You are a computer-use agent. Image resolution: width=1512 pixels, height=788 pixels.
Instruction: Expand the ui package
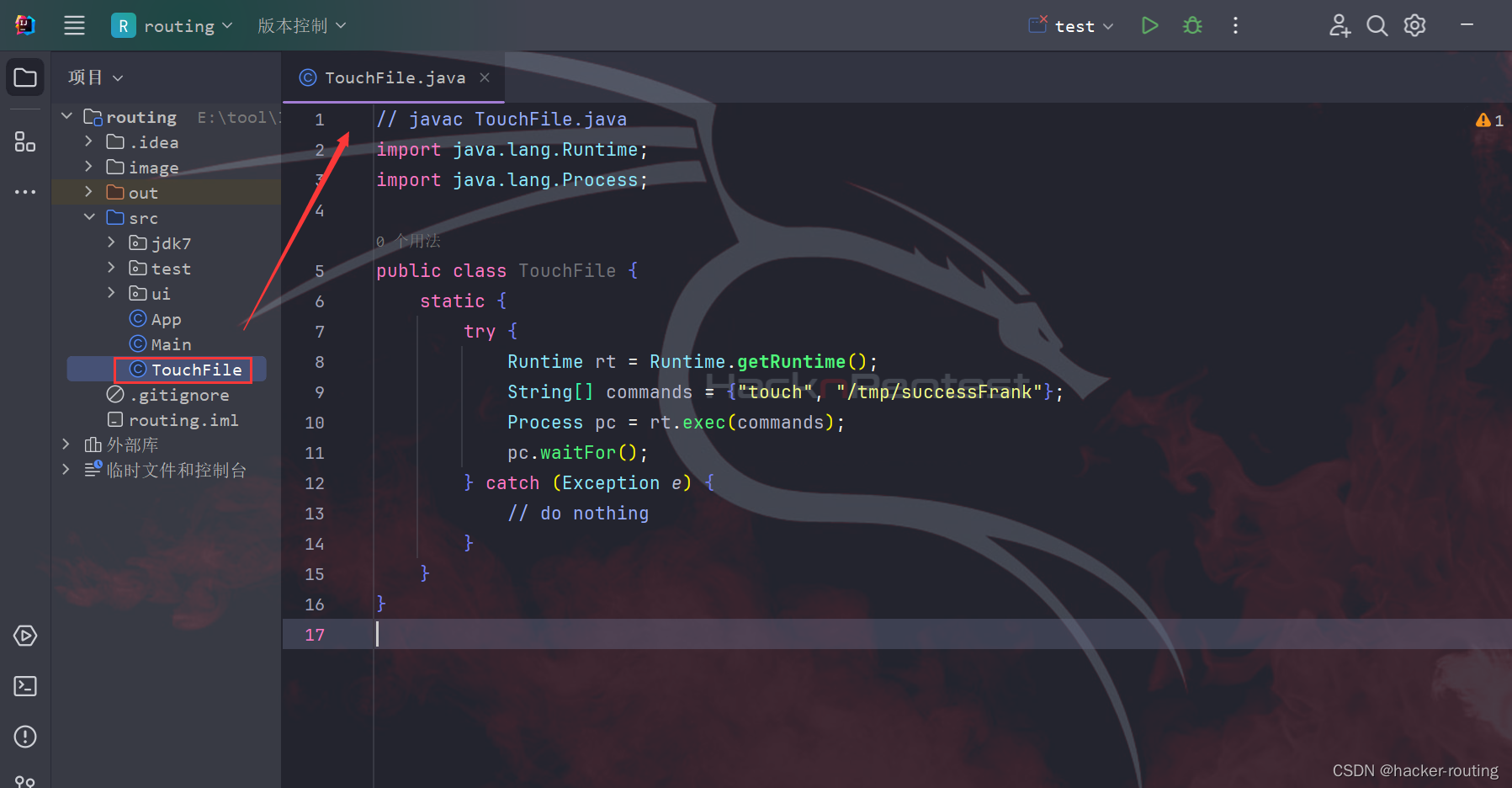(111, 293)
